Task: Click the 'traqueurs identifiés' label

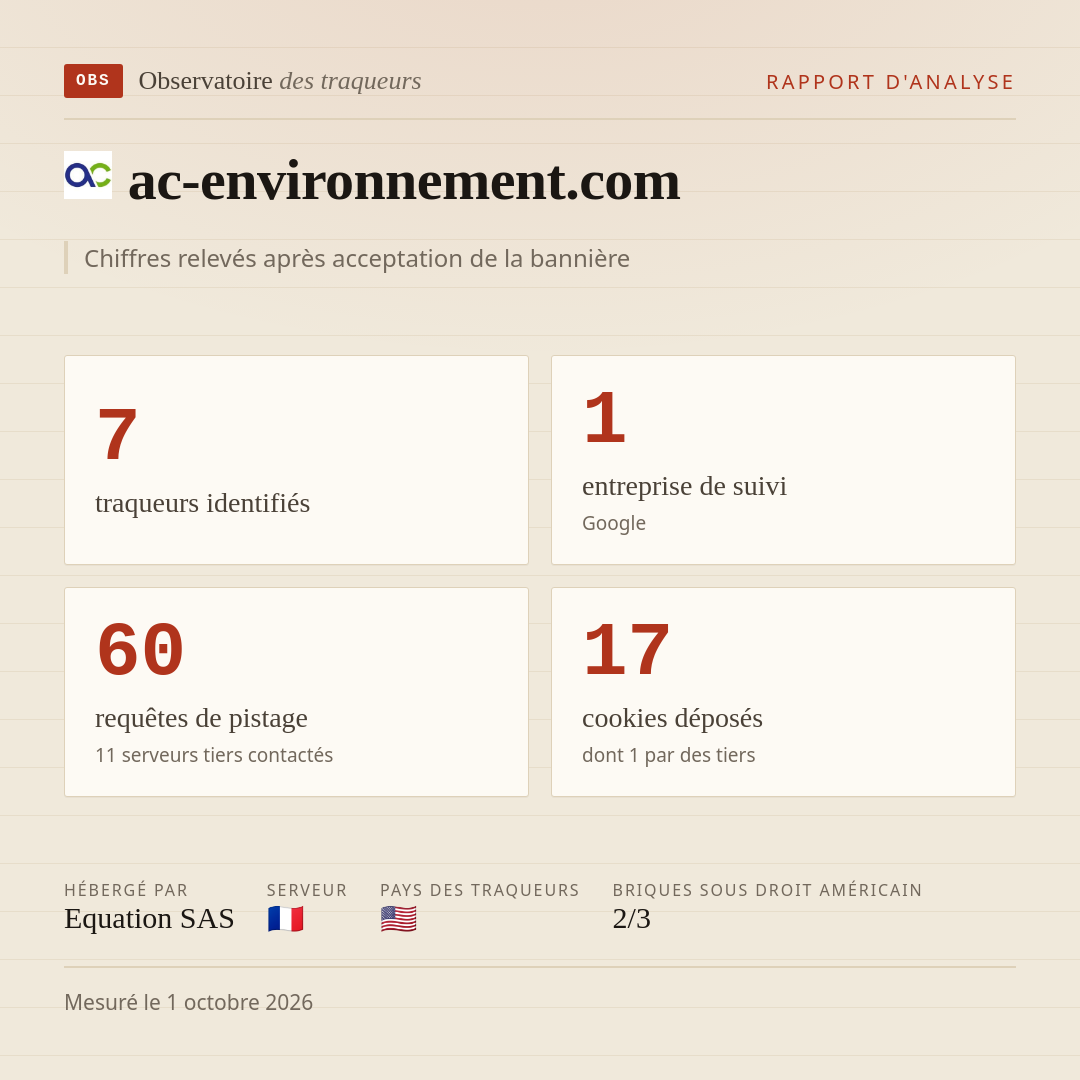Action: pos(202,503)
